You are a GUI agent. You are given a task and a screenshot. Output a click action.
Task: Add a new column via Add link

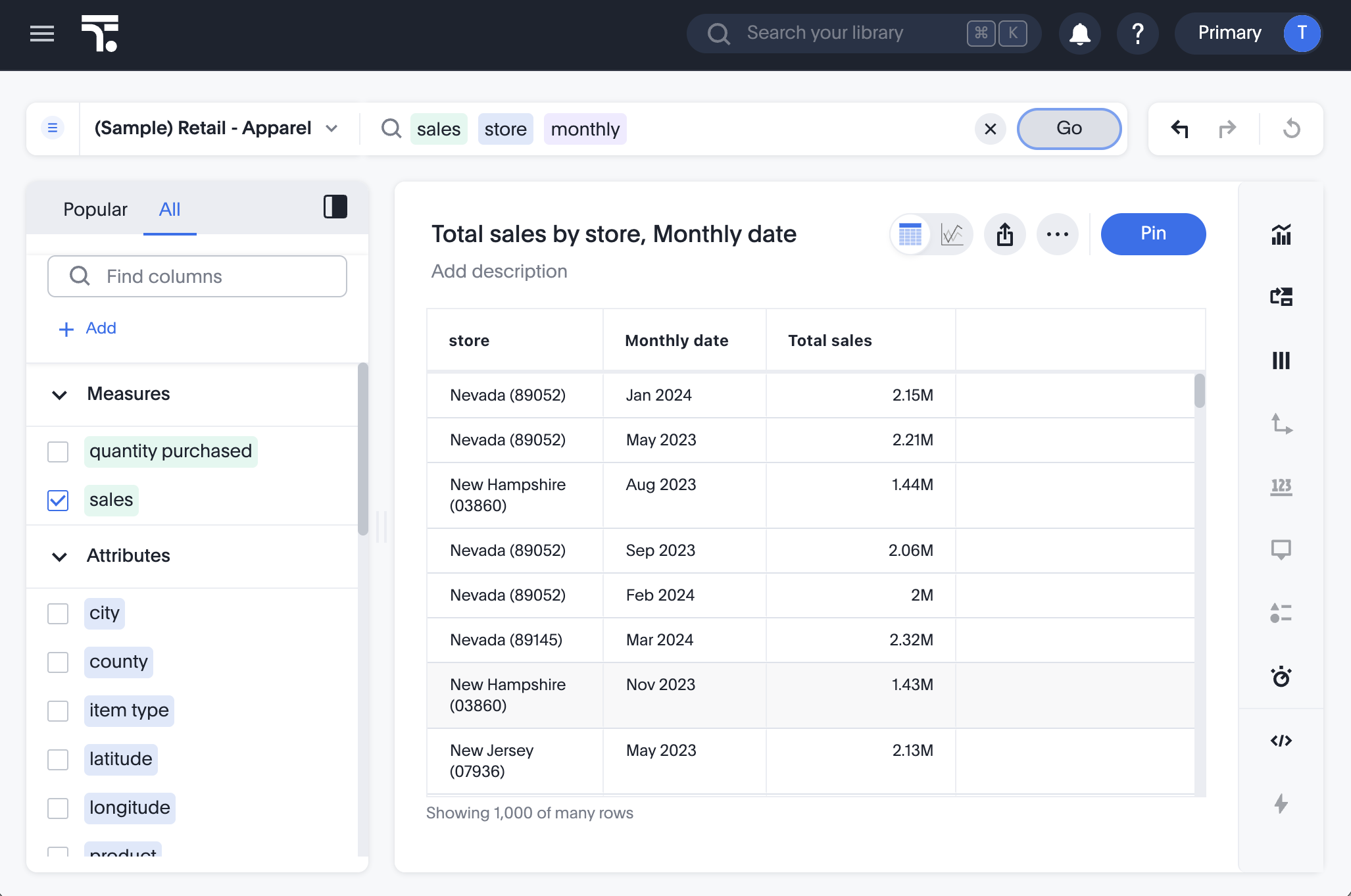[x=87, y=328]
